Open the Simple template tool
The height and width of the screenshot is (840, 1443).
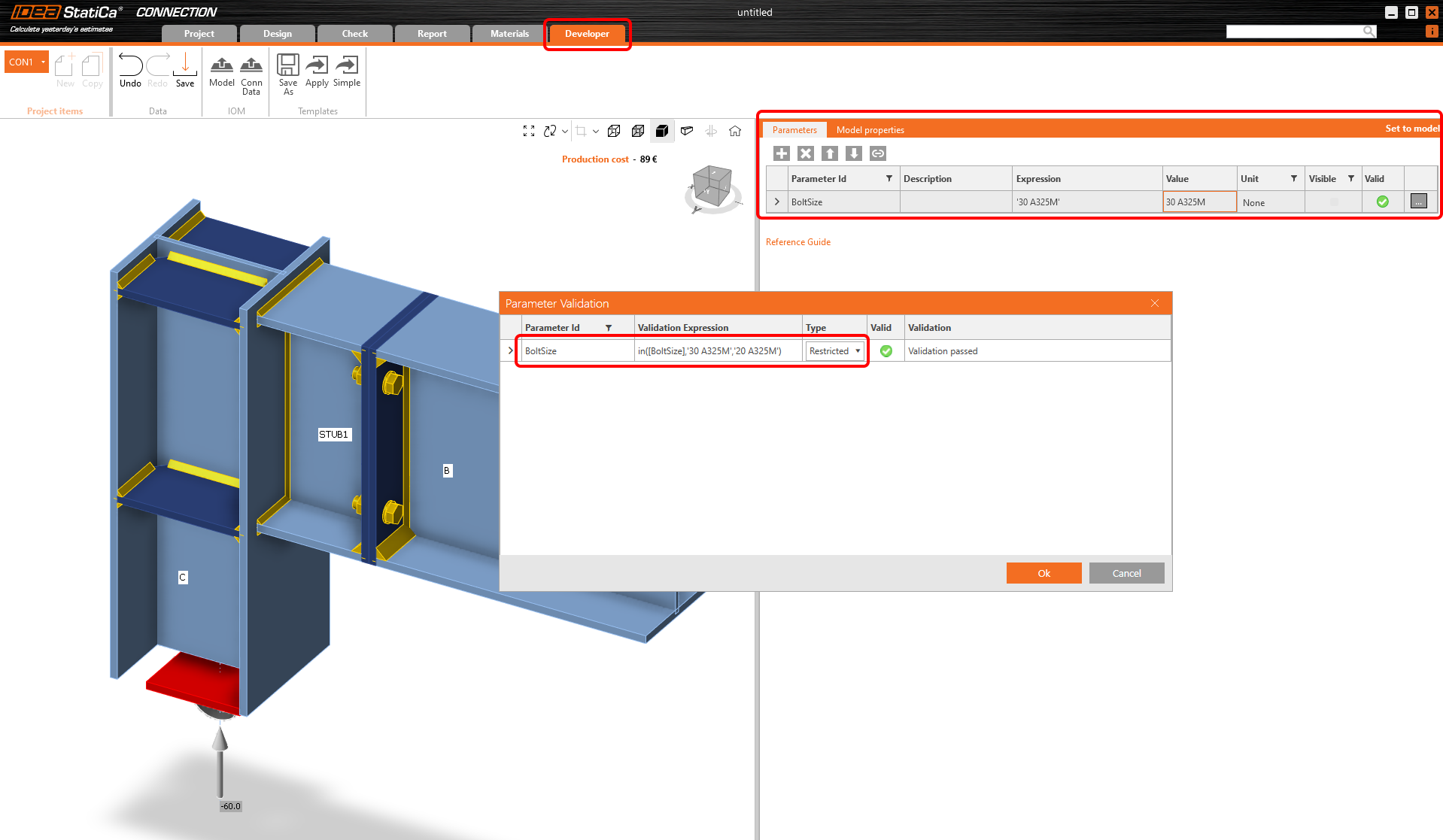[347, 71]
